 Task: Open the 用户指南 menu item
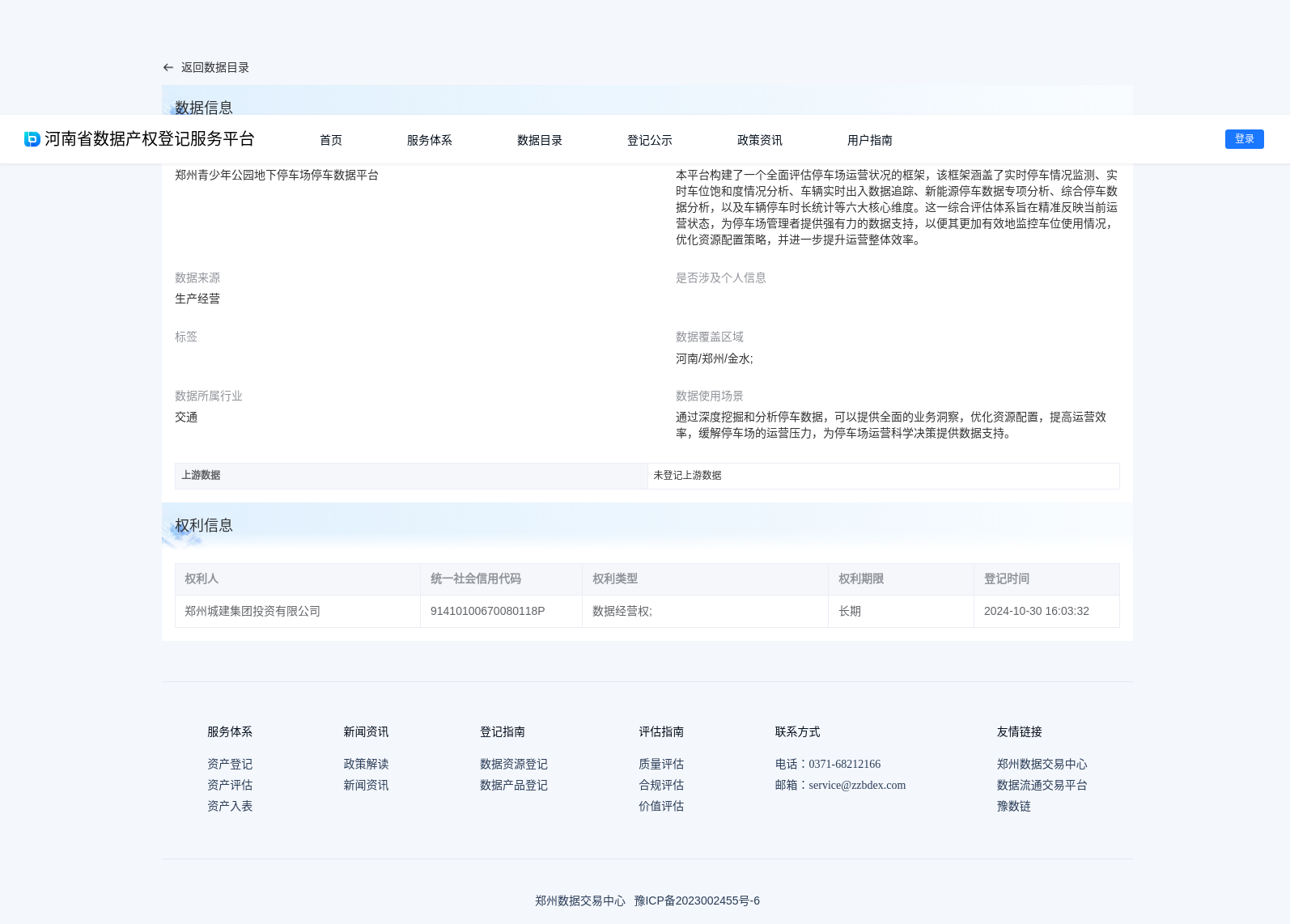(870, 140)
